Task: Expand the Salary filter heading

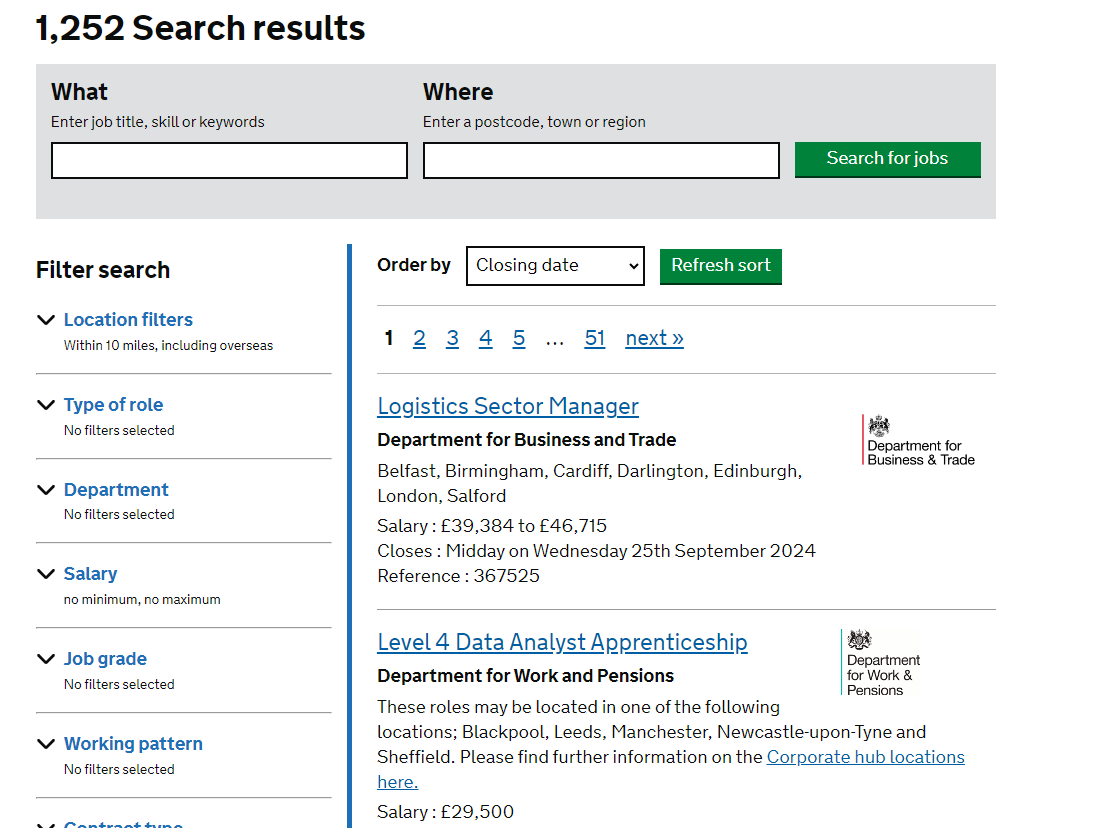Action: point(90,574)
